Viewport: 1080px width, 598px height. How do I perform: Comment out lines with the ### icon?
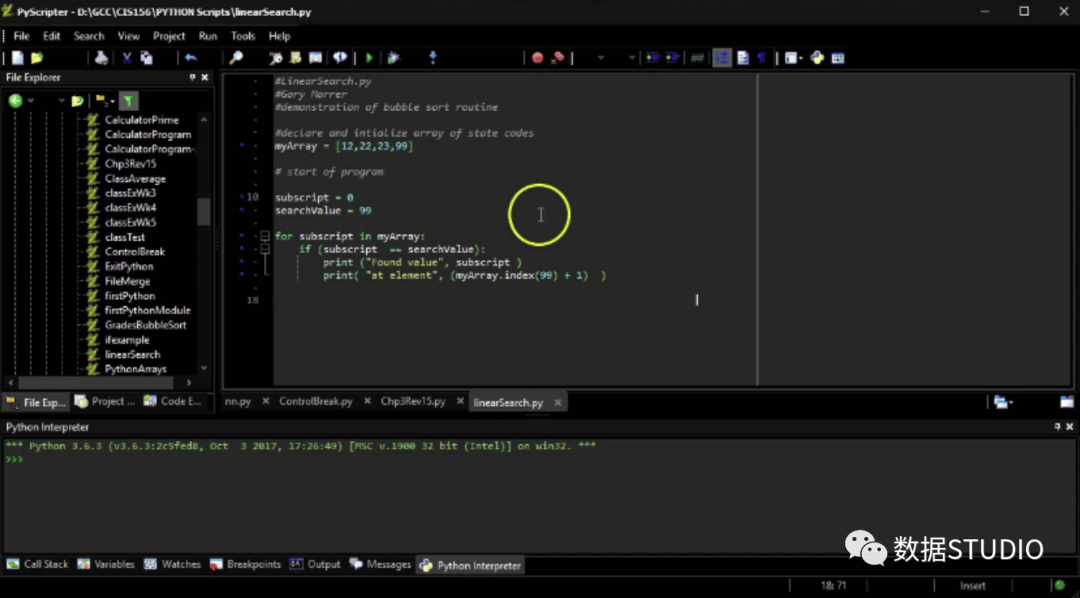coord(697,58)
